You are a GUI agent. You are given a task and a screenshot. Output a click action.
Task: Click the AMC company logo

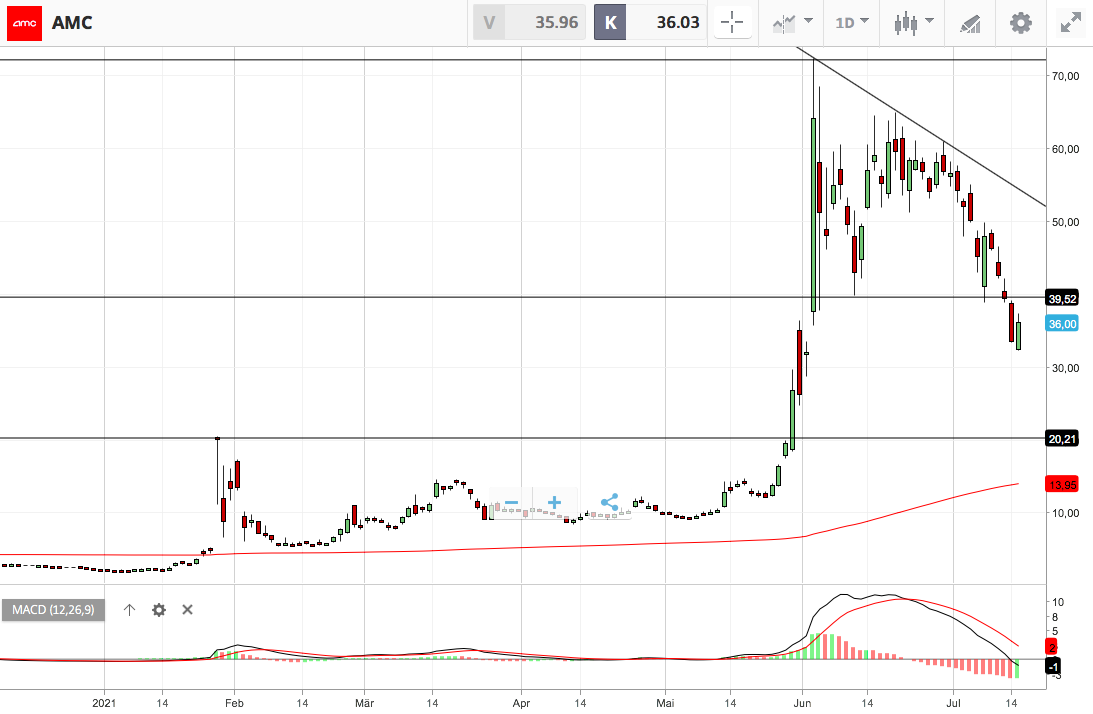(x=24, y=23)
